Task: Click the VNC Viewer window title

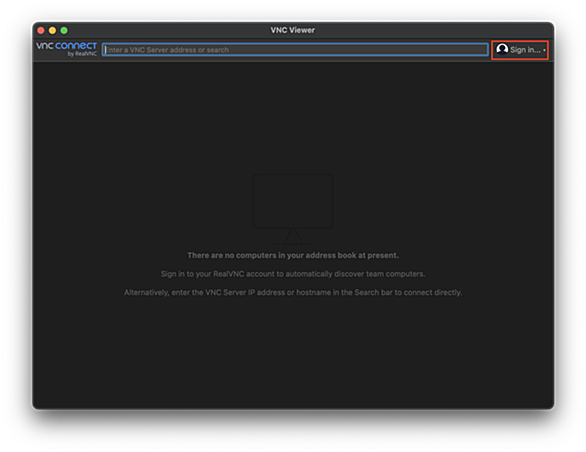Action: (293, 30)
